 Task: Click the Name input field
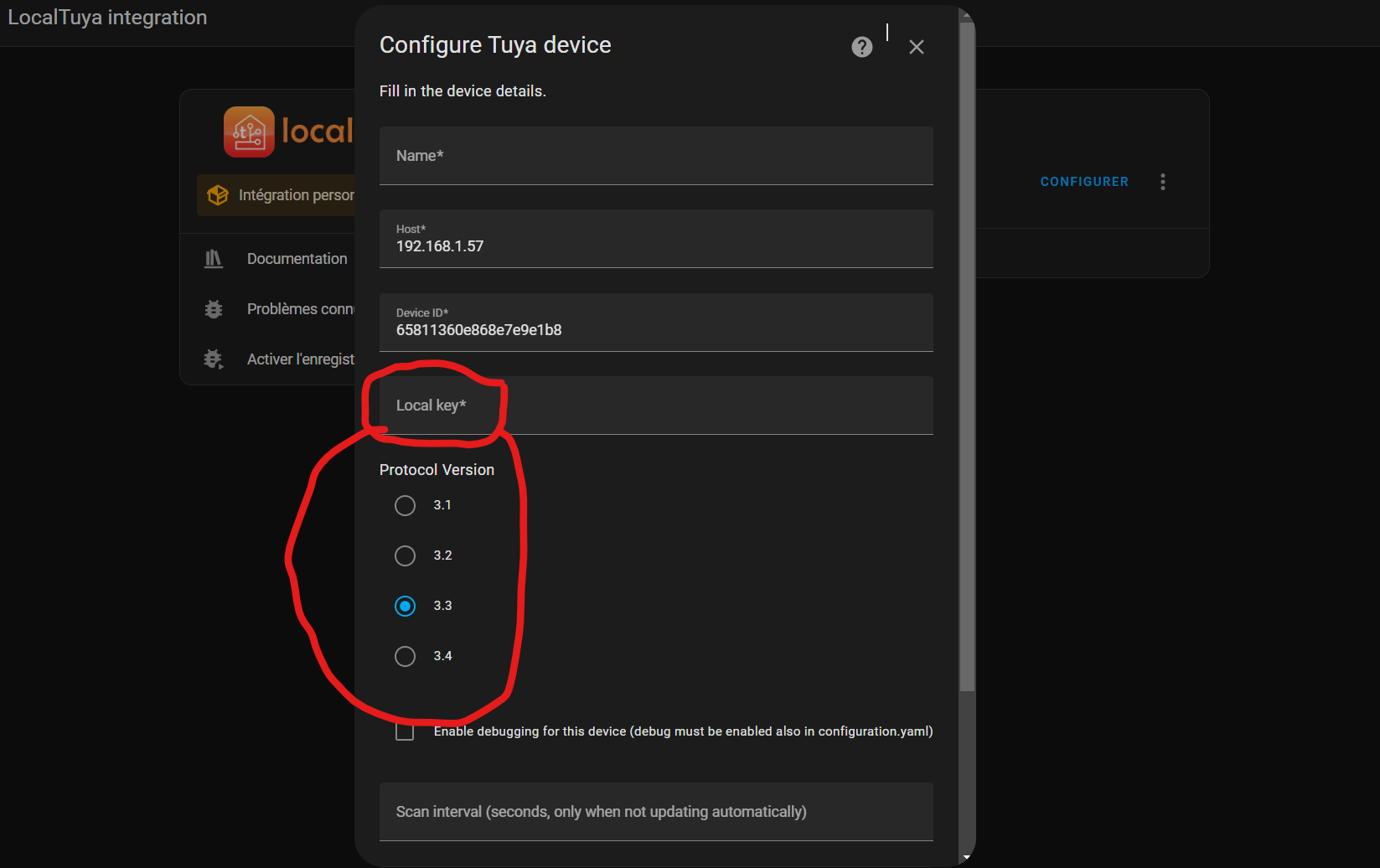click(x=655, y=156)
